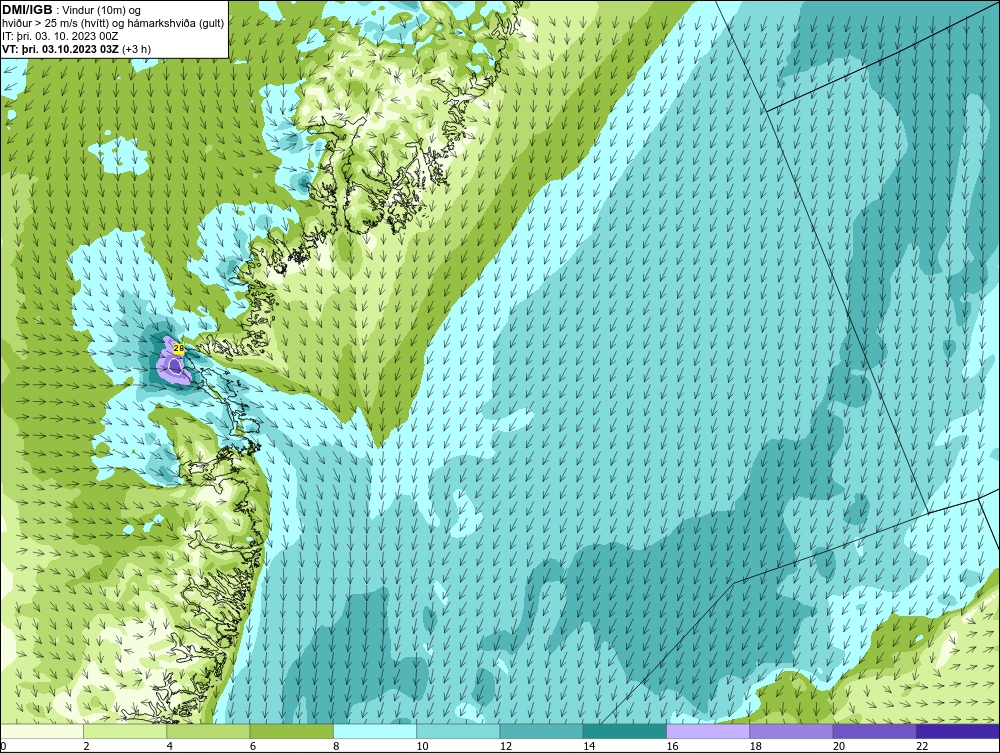This screenshot has height=753, width=1000.
Task: Click the legend value '0'
Action: 3,747
